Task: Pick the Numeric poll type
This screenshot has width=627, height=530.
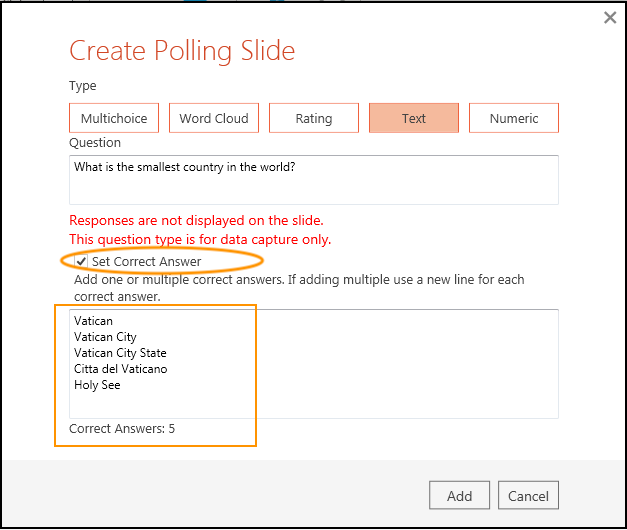Action: tap(514, 118)
